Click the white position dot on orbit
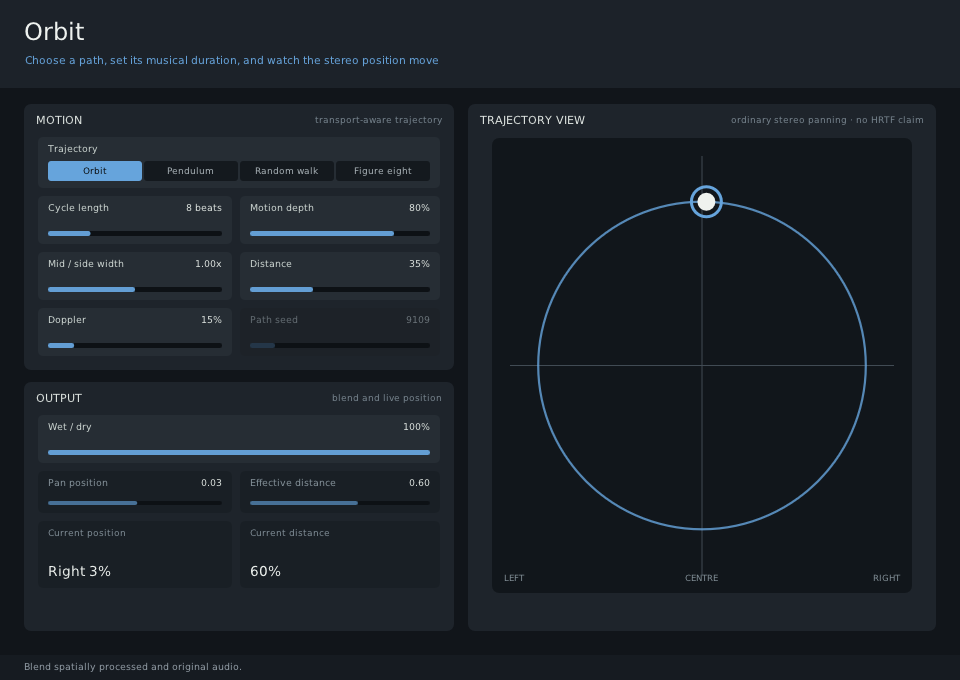This screenshot has width=960, height=680. [x=707, y=201]
